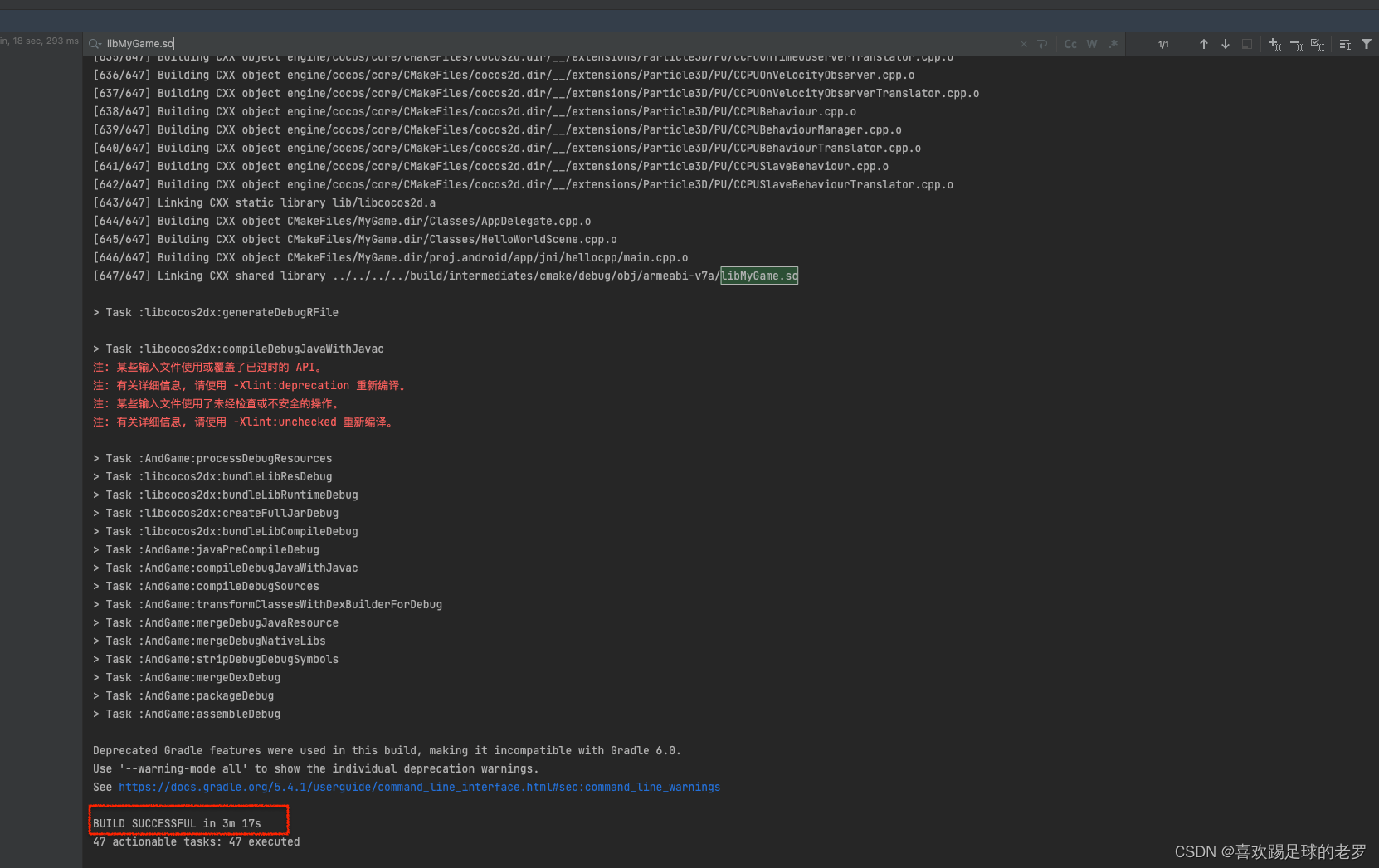Screen dimensions: 1379x868
Task: Click Task :AndGame:stripDebugDebugSymbols line
Action: click(x=216, y=659)
